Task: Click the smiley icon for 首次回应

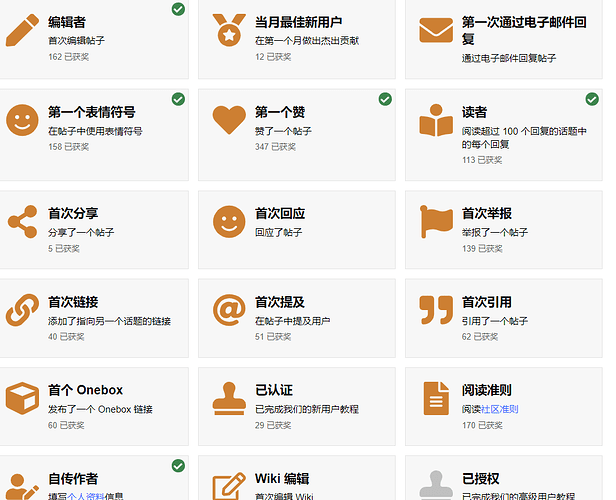Action: coord(229,222)
